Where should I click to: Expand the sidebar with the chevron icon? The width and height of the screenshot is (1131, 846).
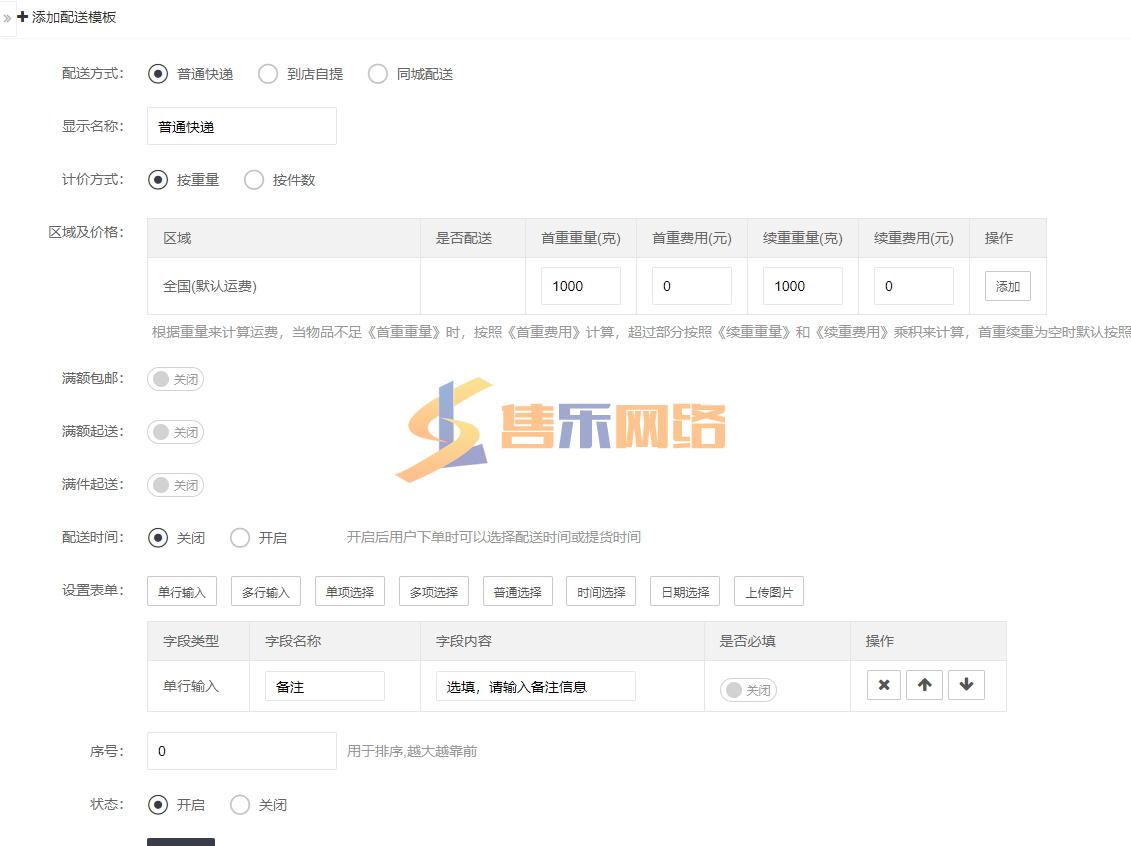click(x=7, y=18)
